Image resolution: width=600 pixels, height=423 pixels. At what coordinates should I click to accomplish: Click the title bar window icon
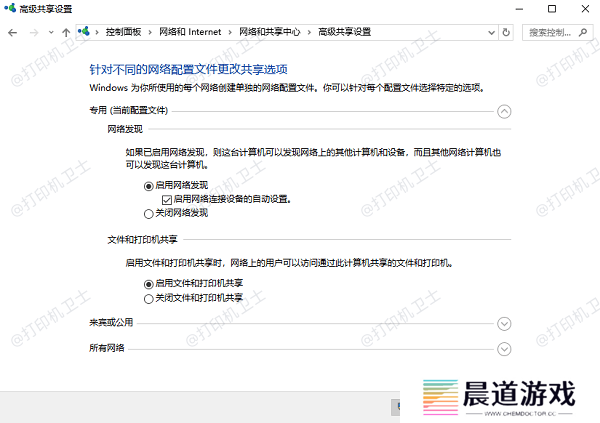pyautogui.click(x=10, y=8)
